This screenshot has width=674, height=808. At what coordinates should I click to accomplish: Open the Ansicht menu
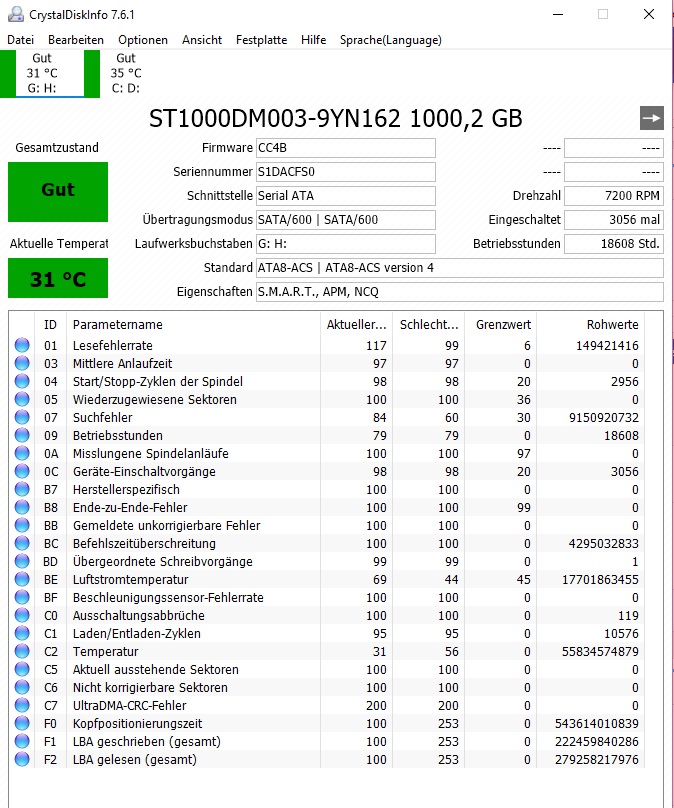tap(201, 40)
